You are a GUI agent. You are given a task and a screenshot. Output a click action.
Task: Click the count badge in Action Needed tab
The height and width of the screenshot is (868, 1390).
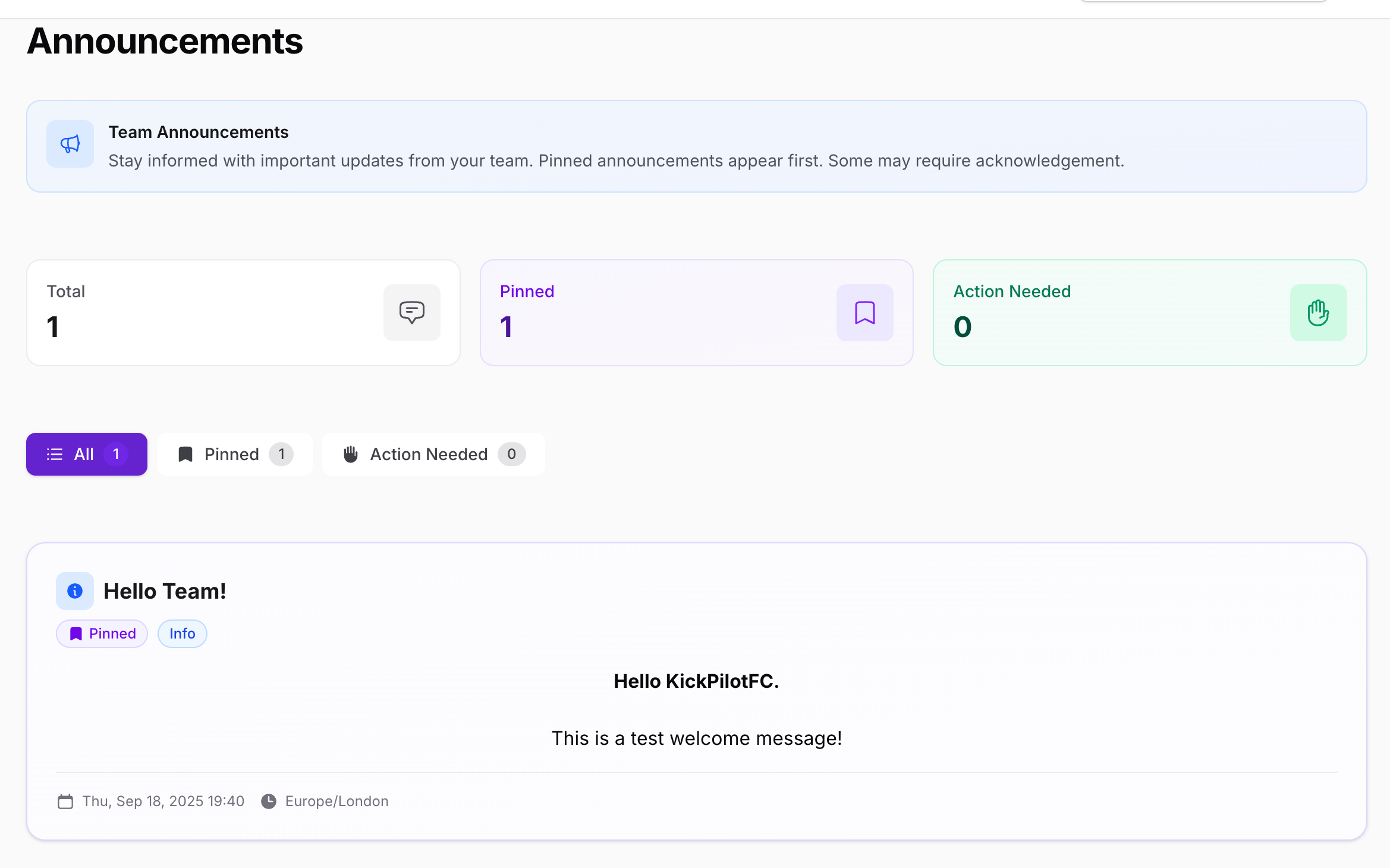(x=511, y=454)
